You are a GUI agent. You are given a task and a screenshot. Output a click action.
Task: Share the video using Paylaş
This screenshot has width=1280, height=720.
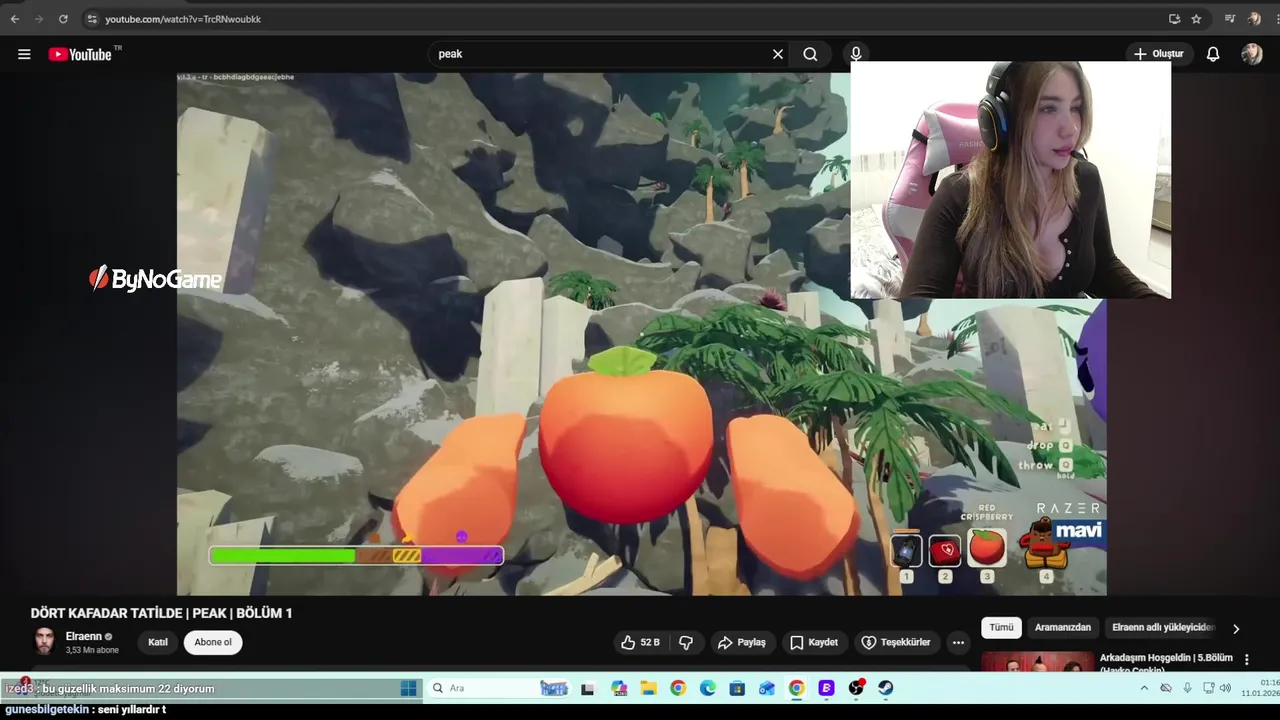point(742,642)
